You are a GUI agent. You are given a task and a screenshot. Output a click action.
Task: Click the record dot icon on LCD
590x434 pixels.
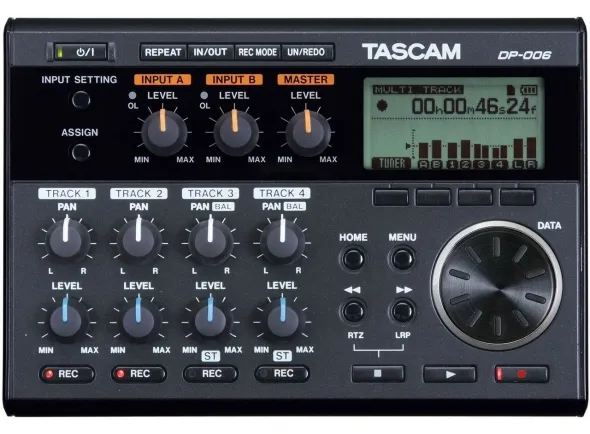[382, 105]
